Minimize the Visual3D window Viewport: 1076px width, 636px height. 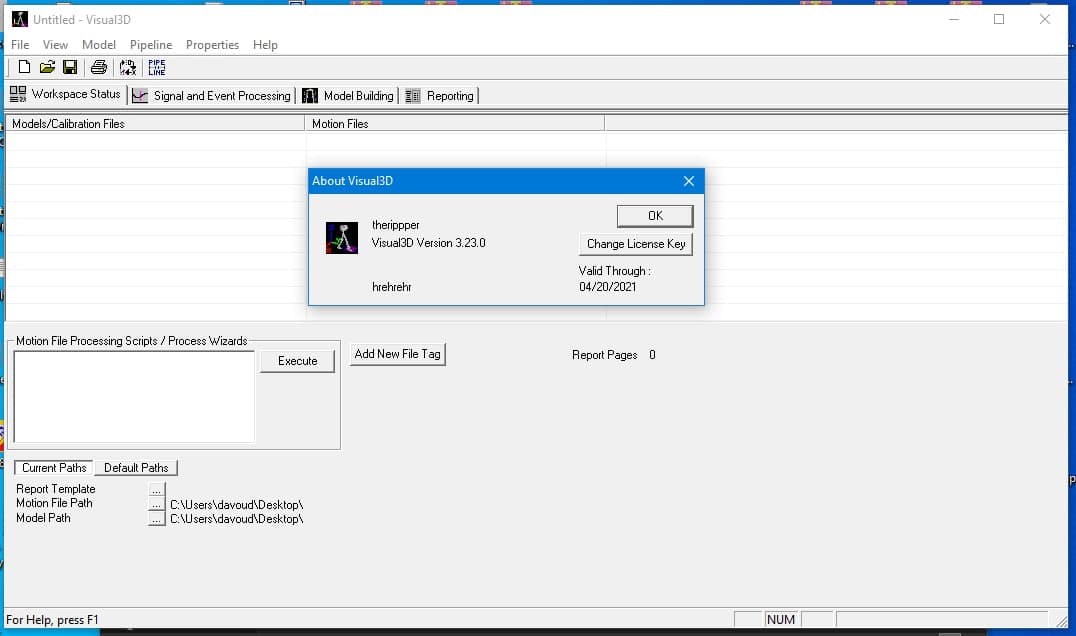coord(954,19)
